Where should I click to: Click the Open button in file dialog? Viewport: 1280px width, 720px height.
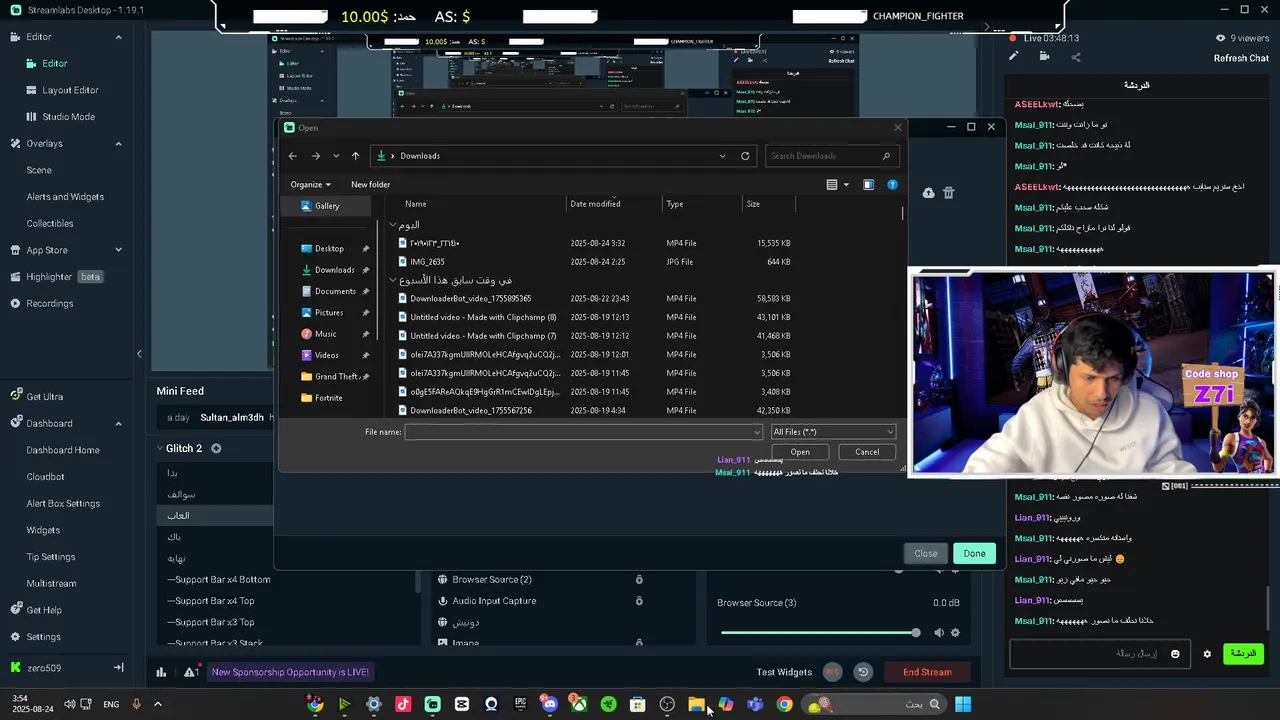[800, 452]
